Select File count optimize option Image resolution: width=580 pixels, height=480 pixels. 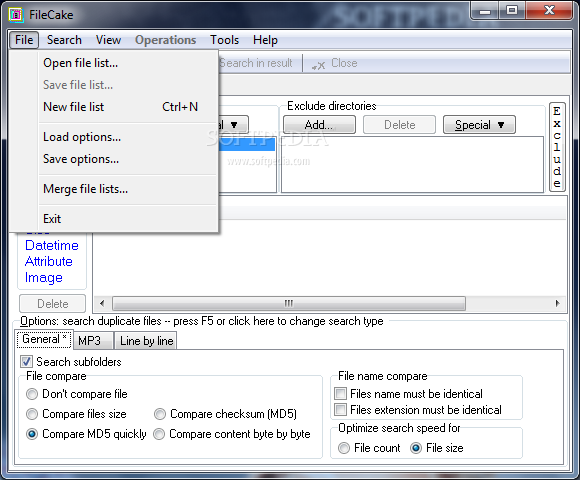click(344, 448)
